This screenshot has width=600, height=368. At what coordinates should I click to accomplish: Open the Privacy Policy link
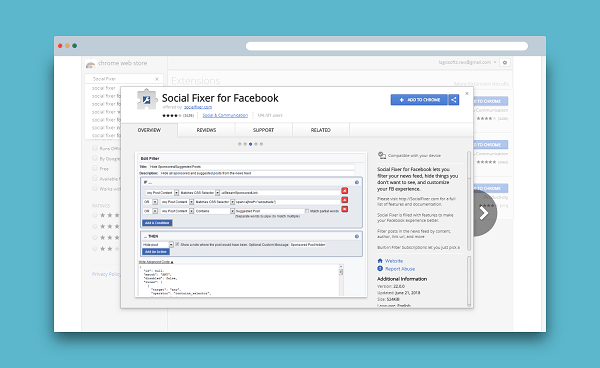click(106, 274)
